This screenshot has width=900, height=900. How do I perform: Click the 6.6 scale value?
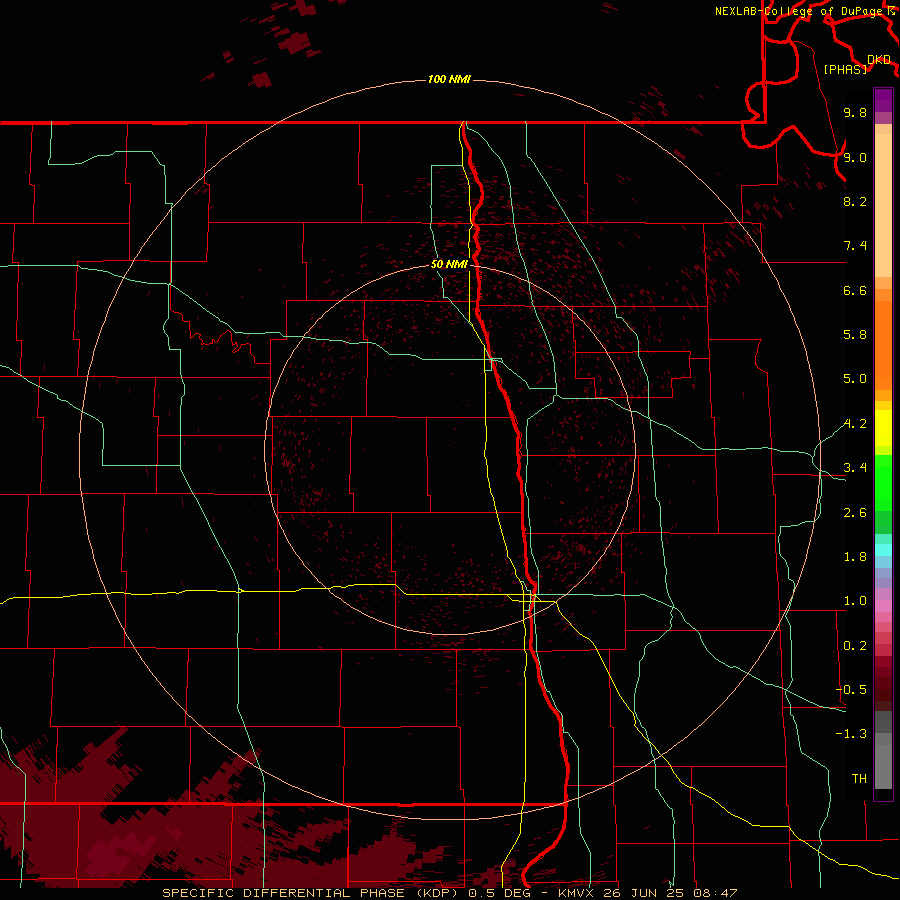(x=855, y=290)
